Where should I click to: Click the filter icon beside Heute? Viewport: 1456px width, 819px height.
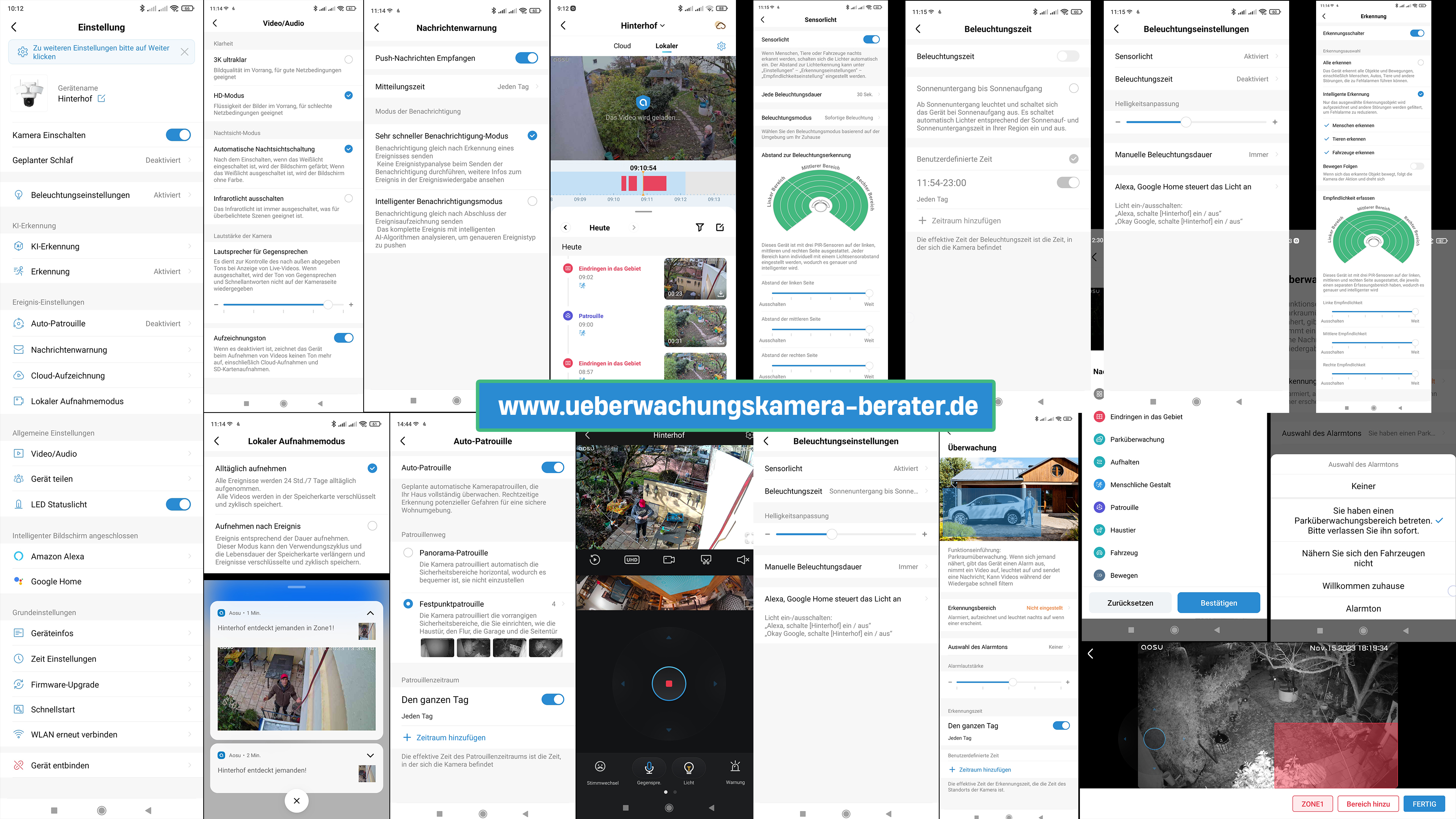point(700,227)
